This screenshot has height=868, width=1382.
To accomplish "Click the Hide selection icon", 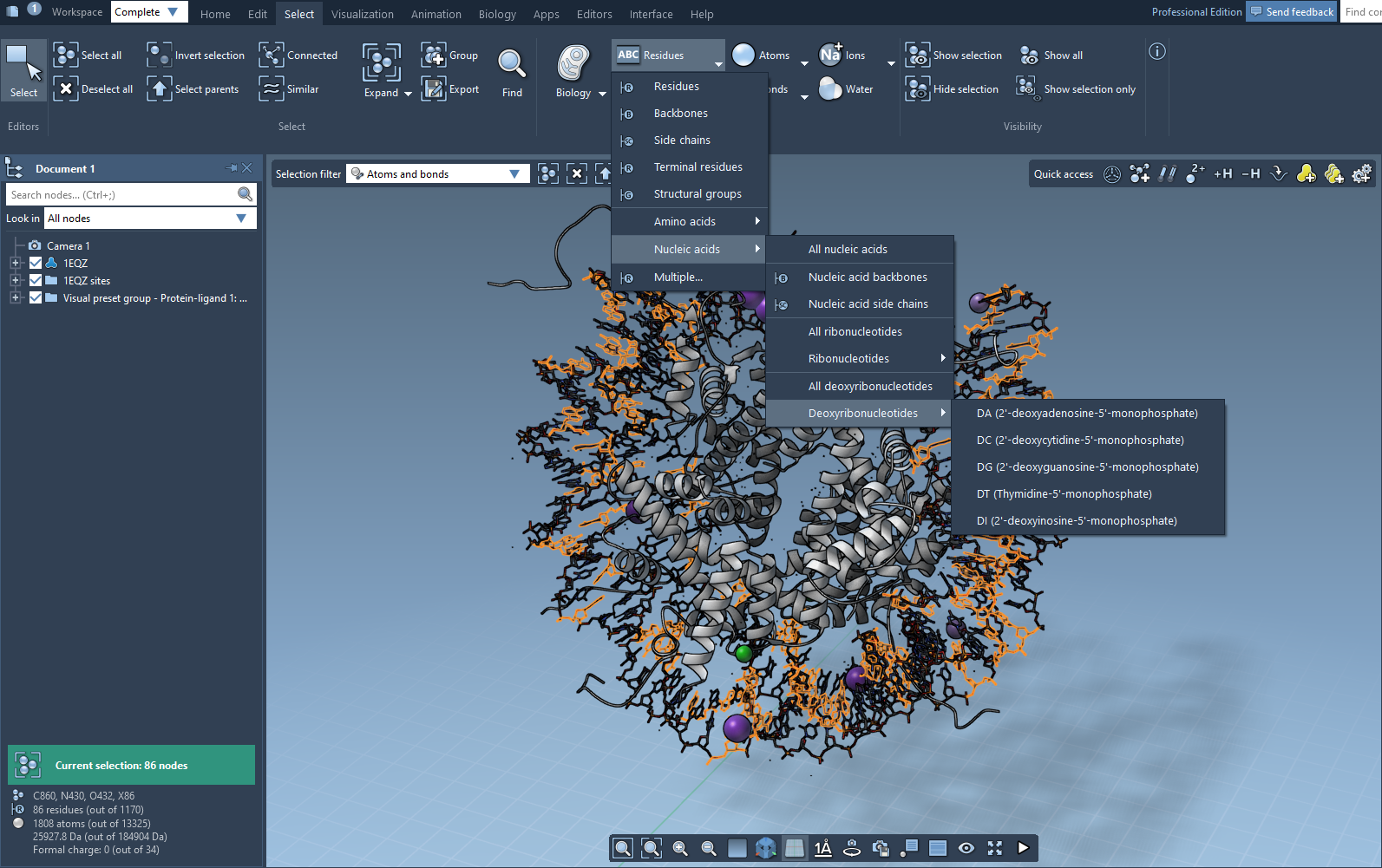I will [917, 88].
